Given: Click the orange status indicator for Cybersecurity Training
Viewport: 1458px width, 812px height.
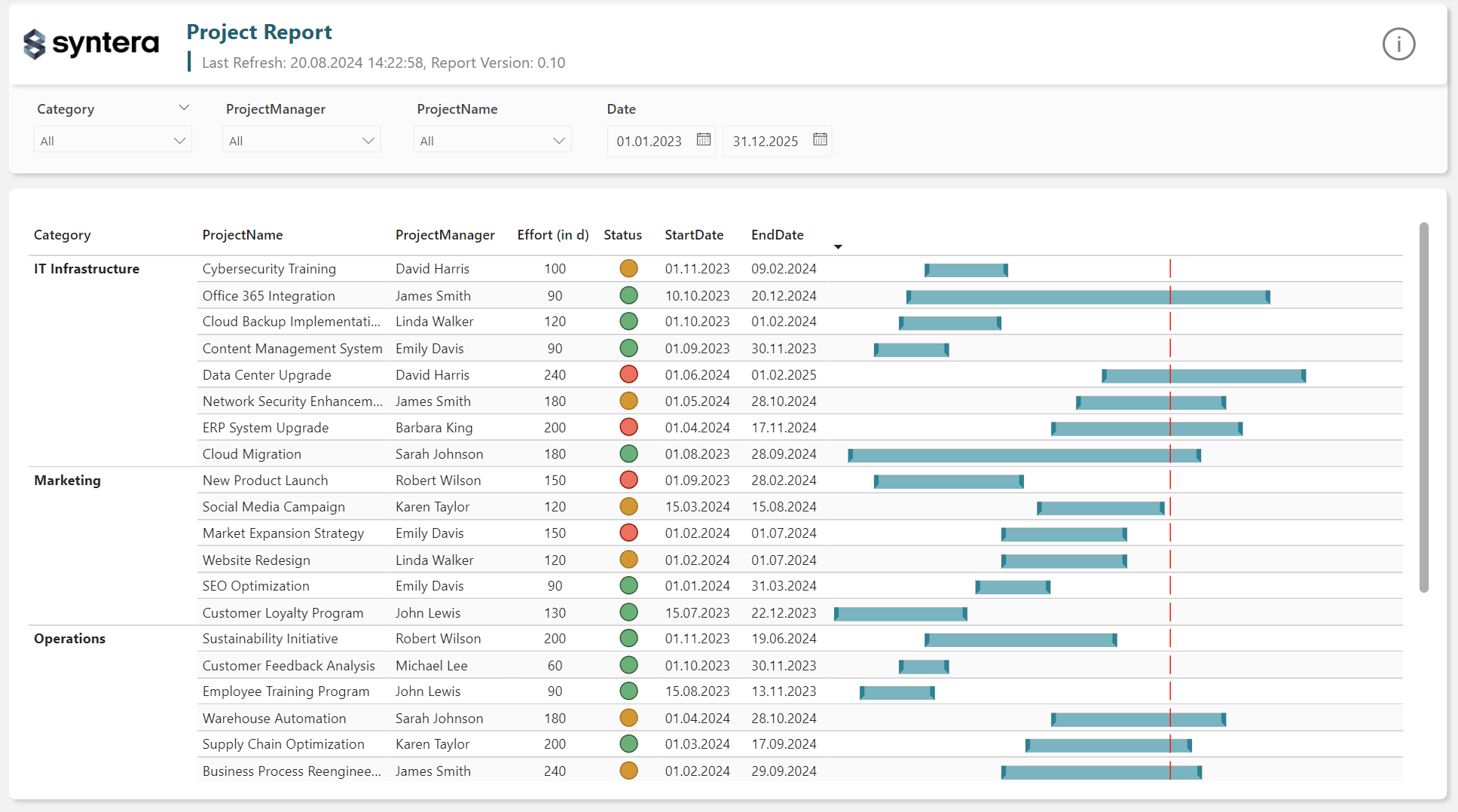Looking at the screenshot, I should pos(628,268).
